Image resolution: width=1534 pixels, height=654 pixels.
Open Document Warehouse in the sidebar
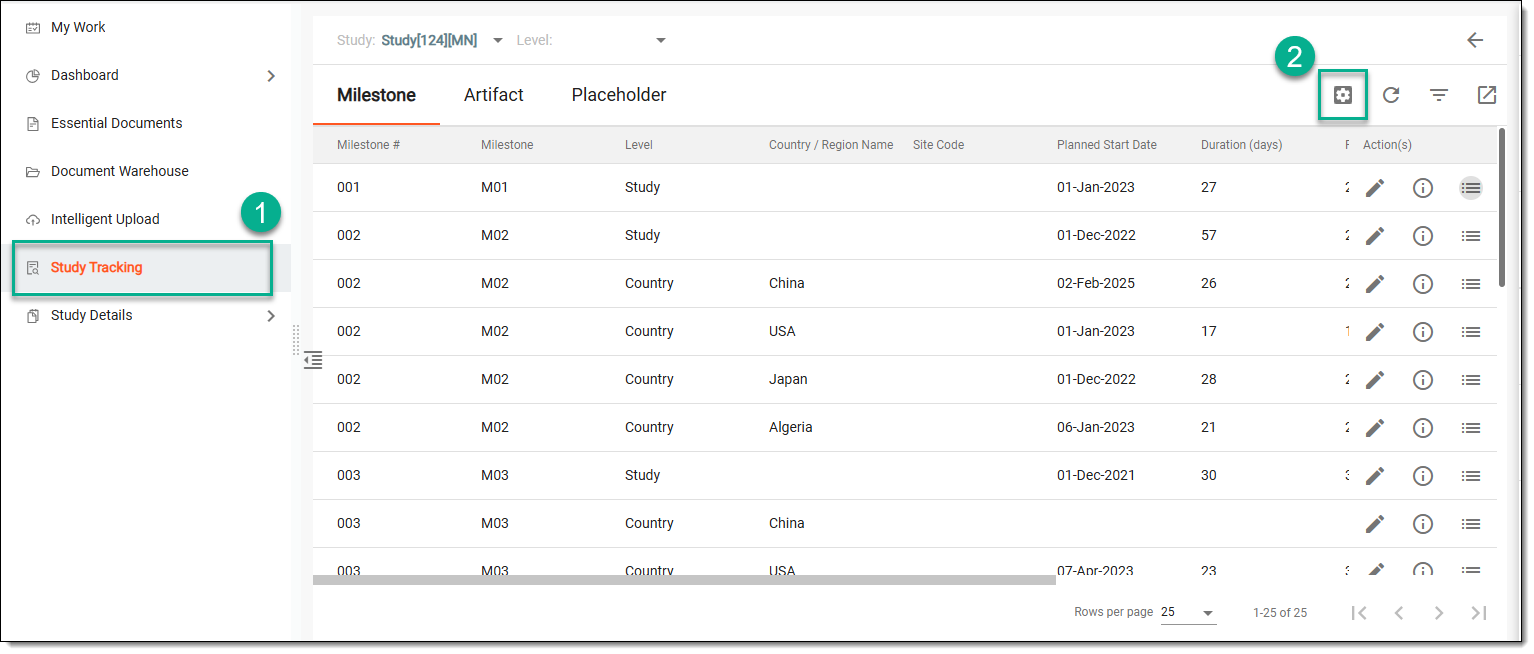(x=120, y=171)
